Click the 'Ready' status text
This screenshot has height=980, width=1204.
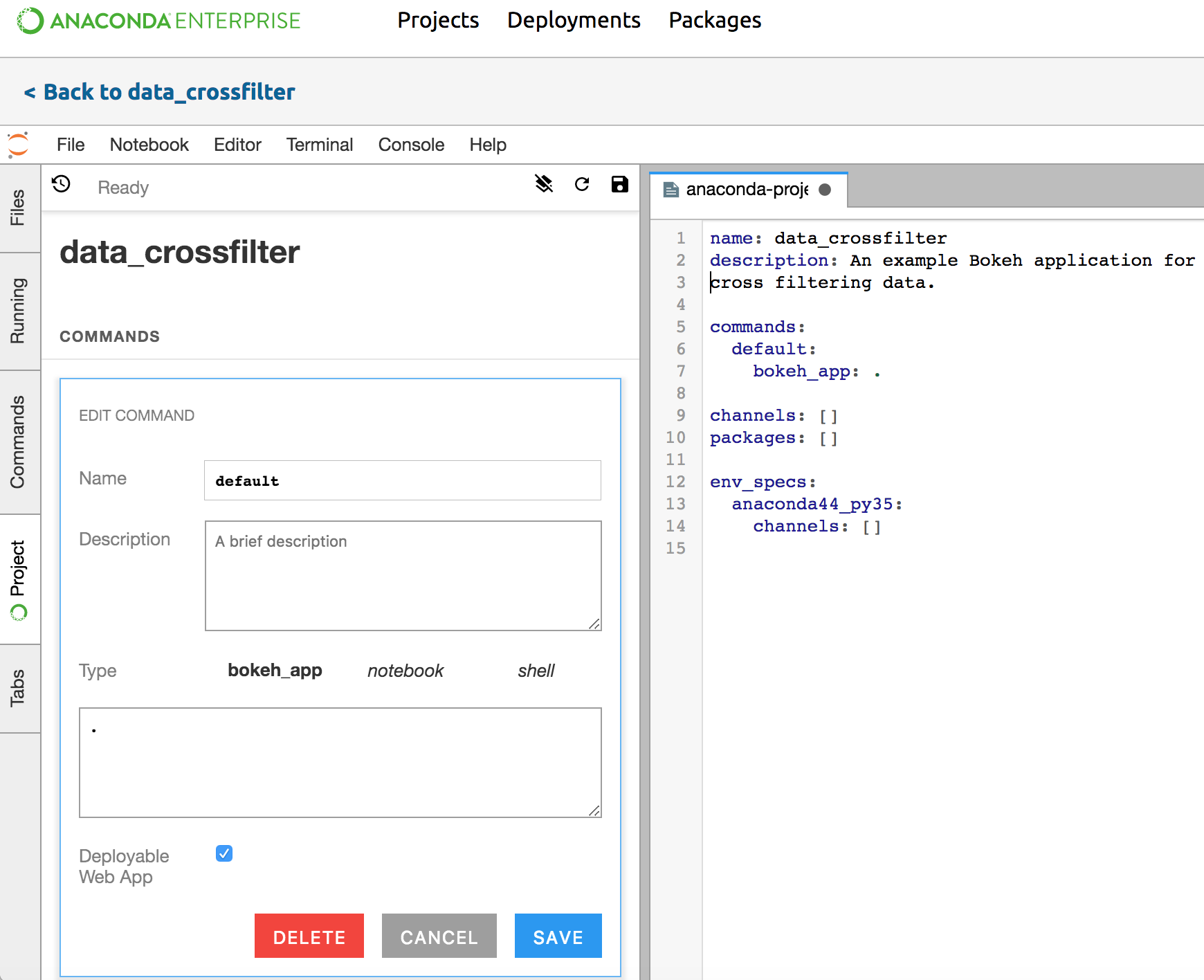point(123,188)
